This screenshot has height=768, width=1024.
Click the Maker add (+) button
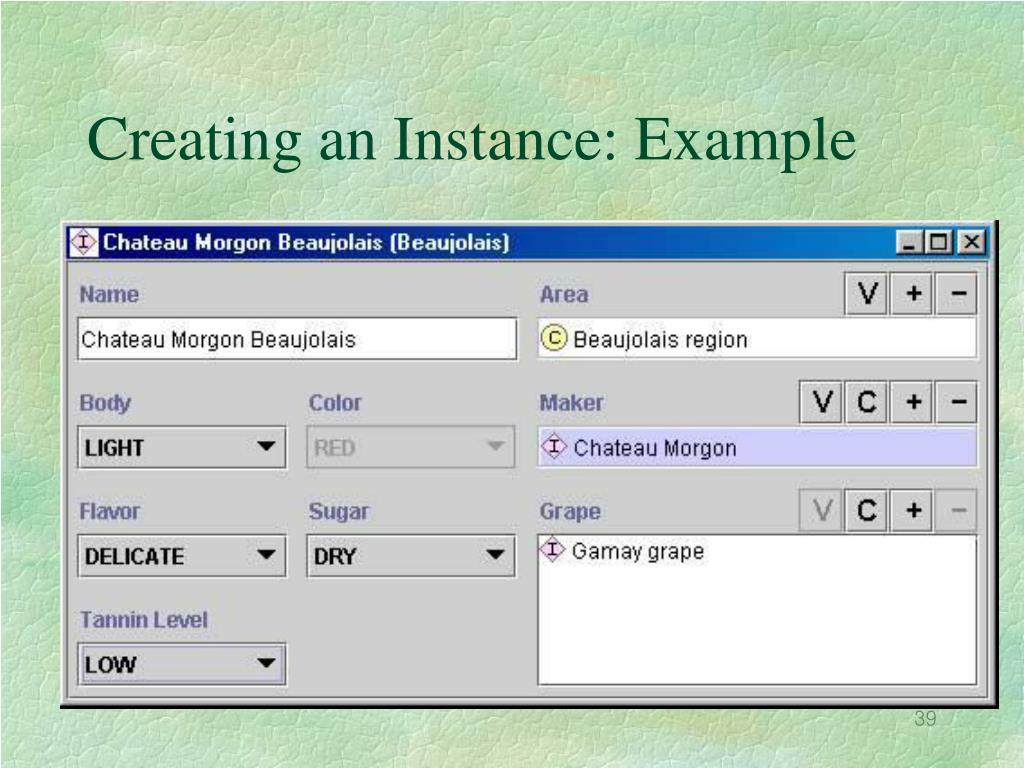pos(913,402)
